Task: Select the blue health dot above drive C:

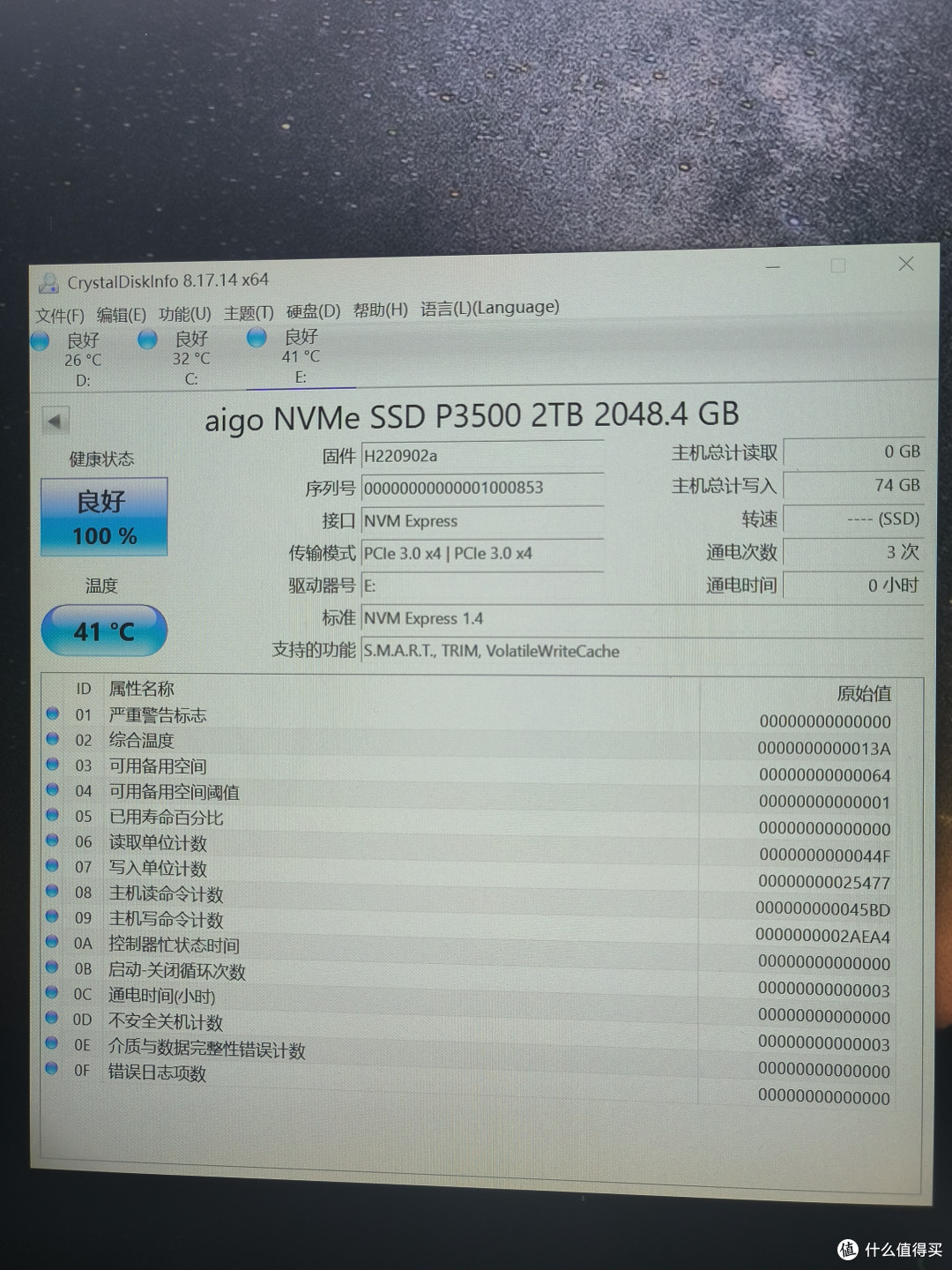Action: 147,340
